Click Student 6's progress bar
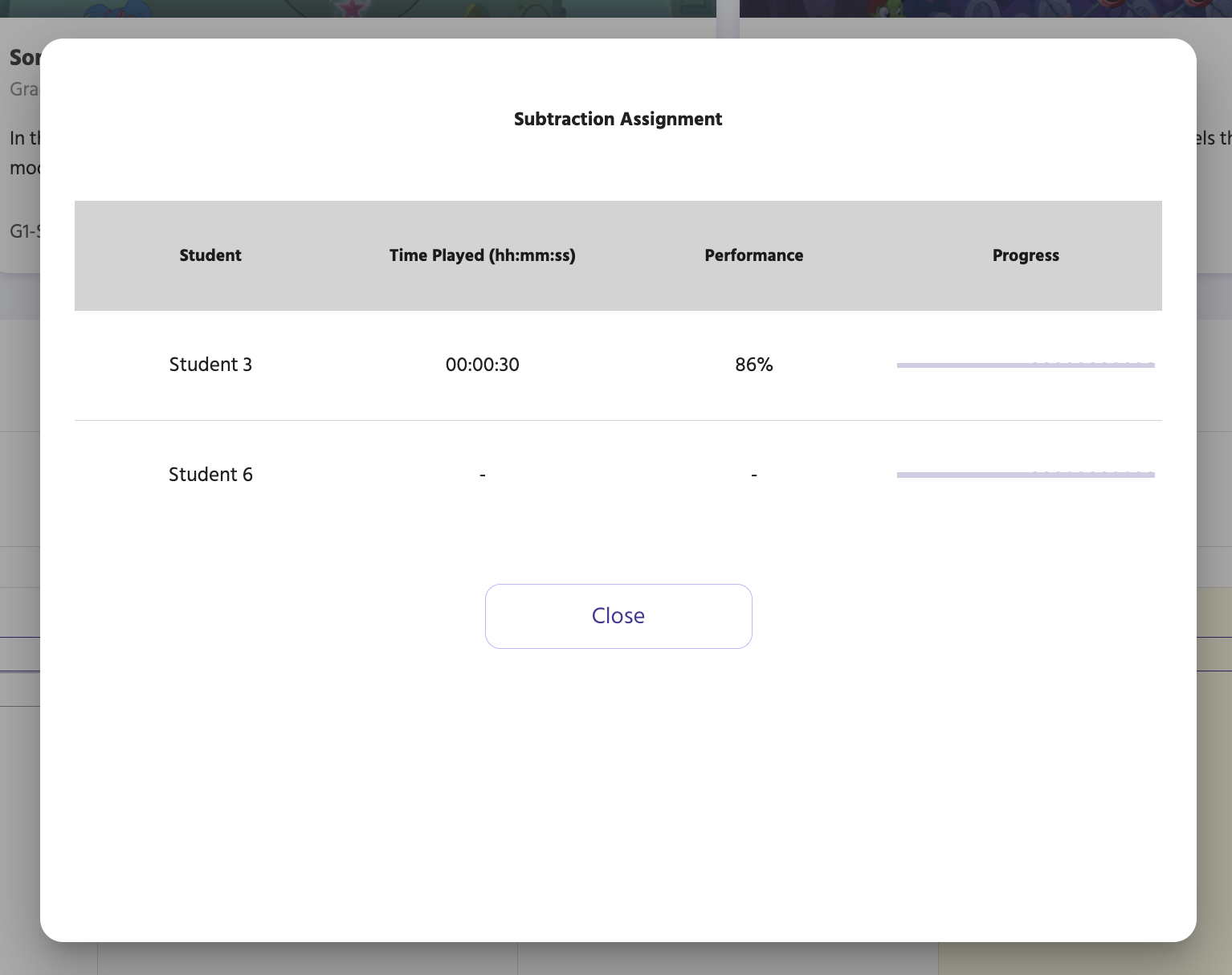The height and width of the screenshot is (975, 1232). (1026, 475)
